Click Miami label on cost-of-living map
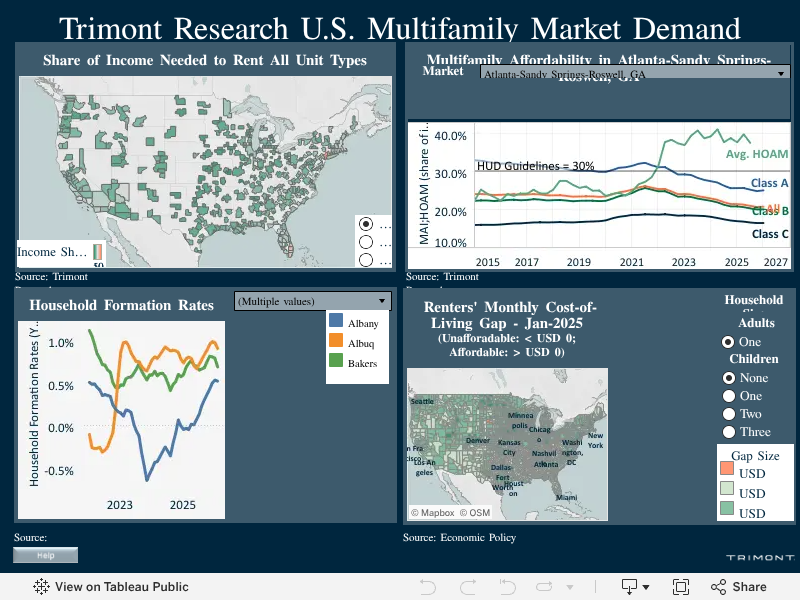The height and width of the screenshot is (600, 800). click(x=566, y=497)
